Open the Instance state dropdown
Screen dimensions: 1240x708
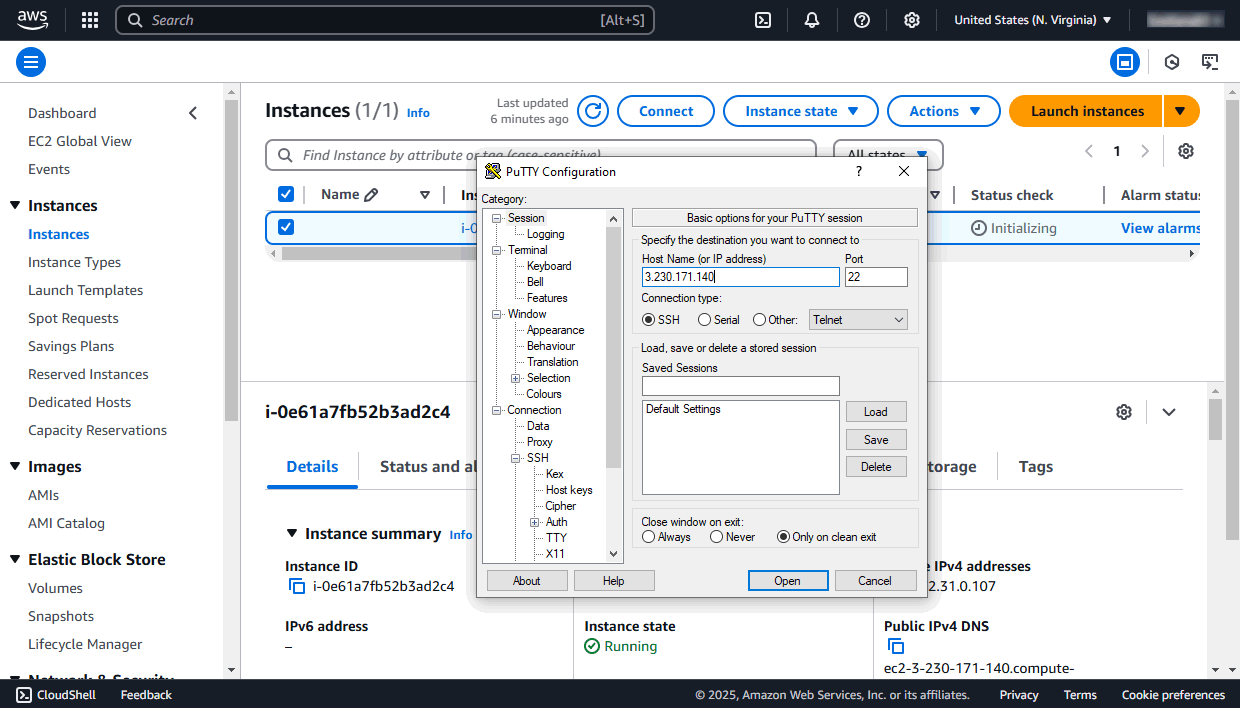pos(800,111)
